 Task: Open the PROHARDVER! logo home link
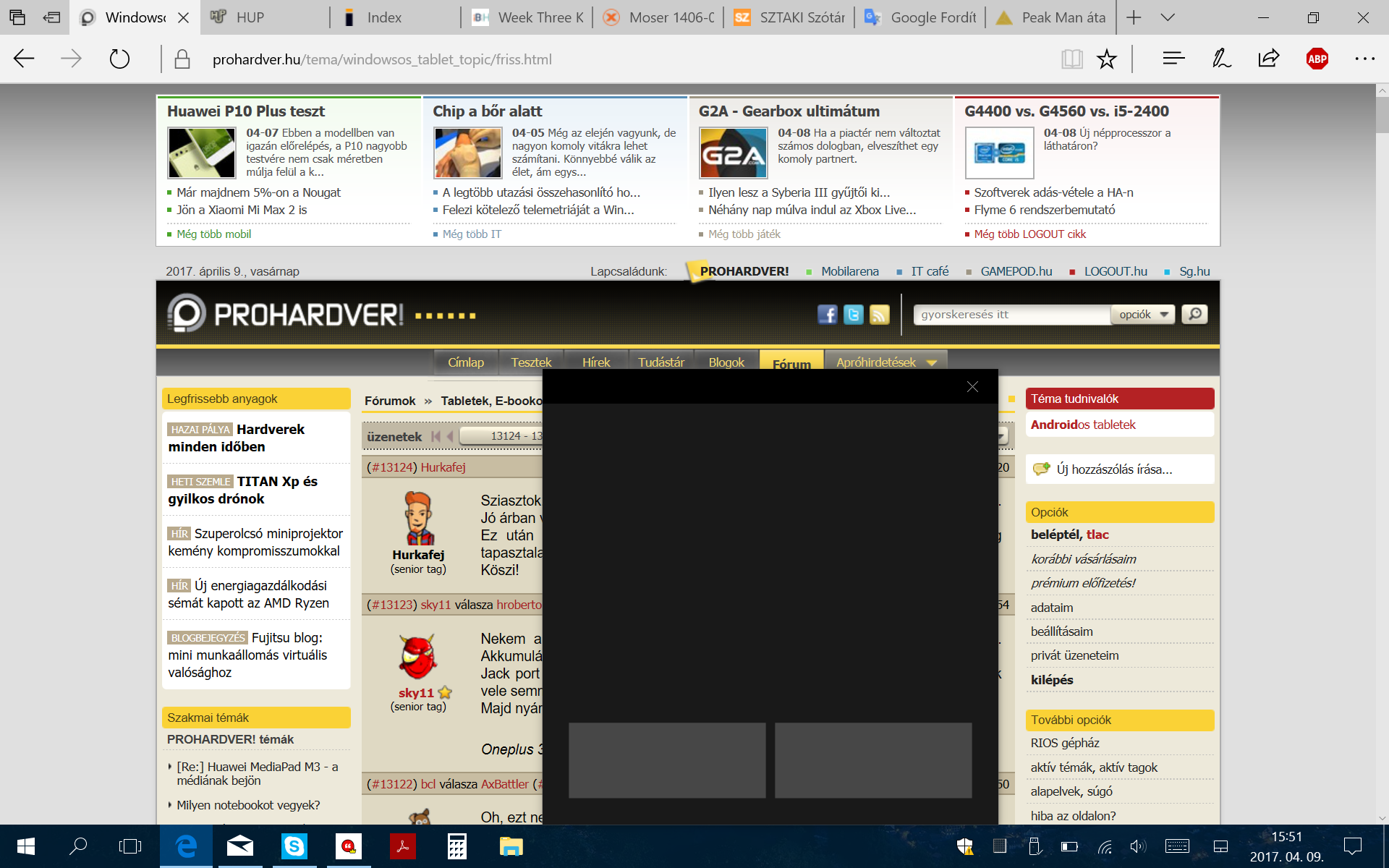[x=285, y=314]
